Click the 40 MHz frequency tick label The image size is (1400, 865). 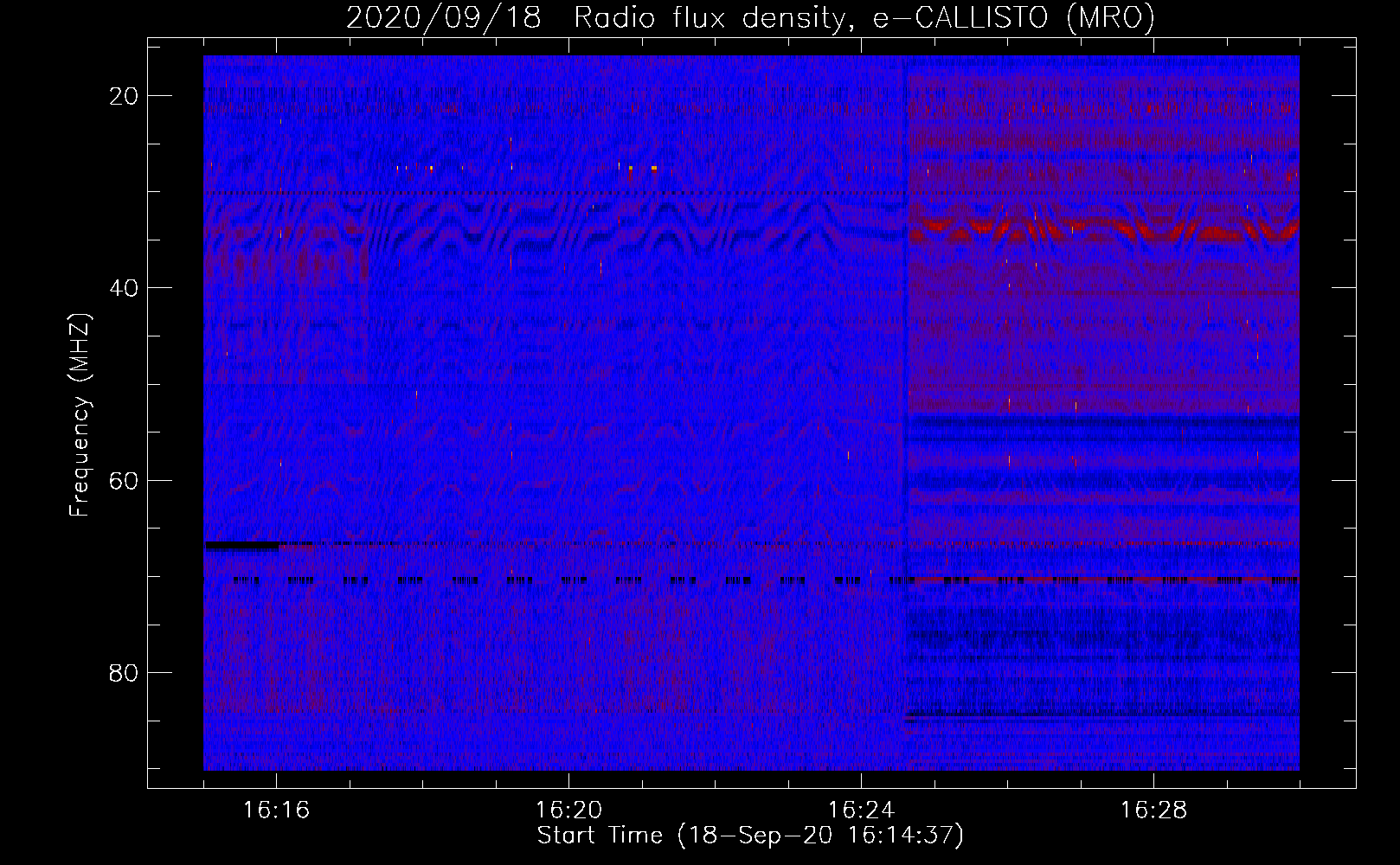[125, 288]
